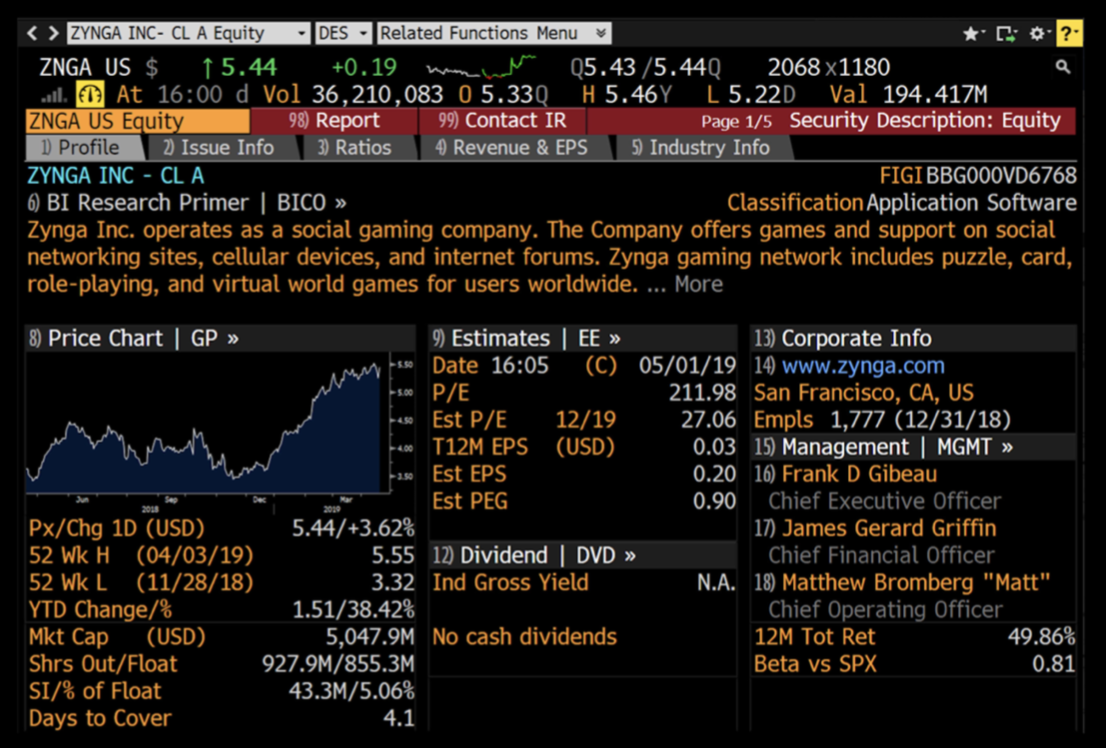Click 12M Tot Ret value 49.86%

(x=1042, y=637)
